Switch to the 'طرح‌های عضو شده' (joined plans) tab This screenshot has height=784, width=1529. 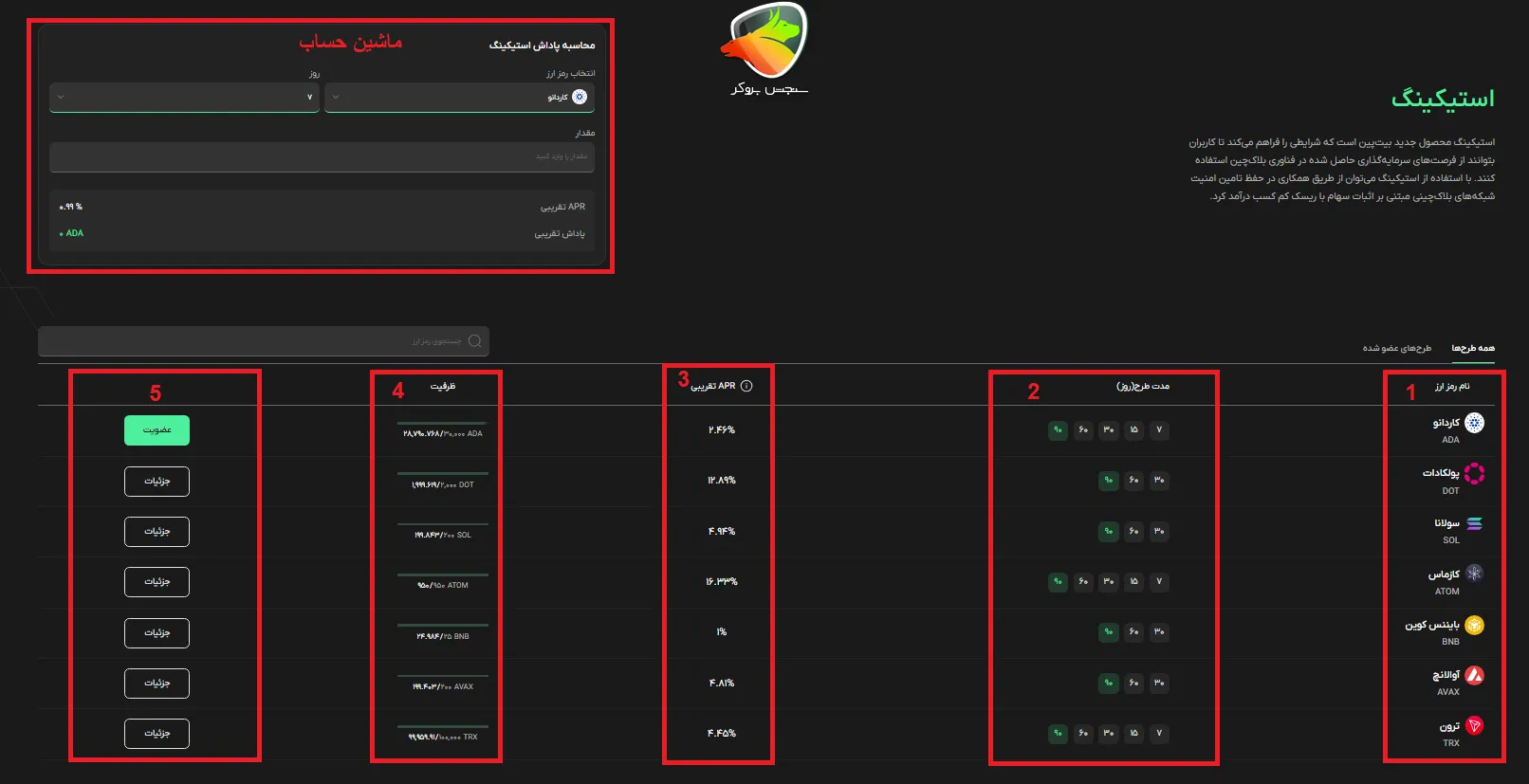[x=1397, y=348]
